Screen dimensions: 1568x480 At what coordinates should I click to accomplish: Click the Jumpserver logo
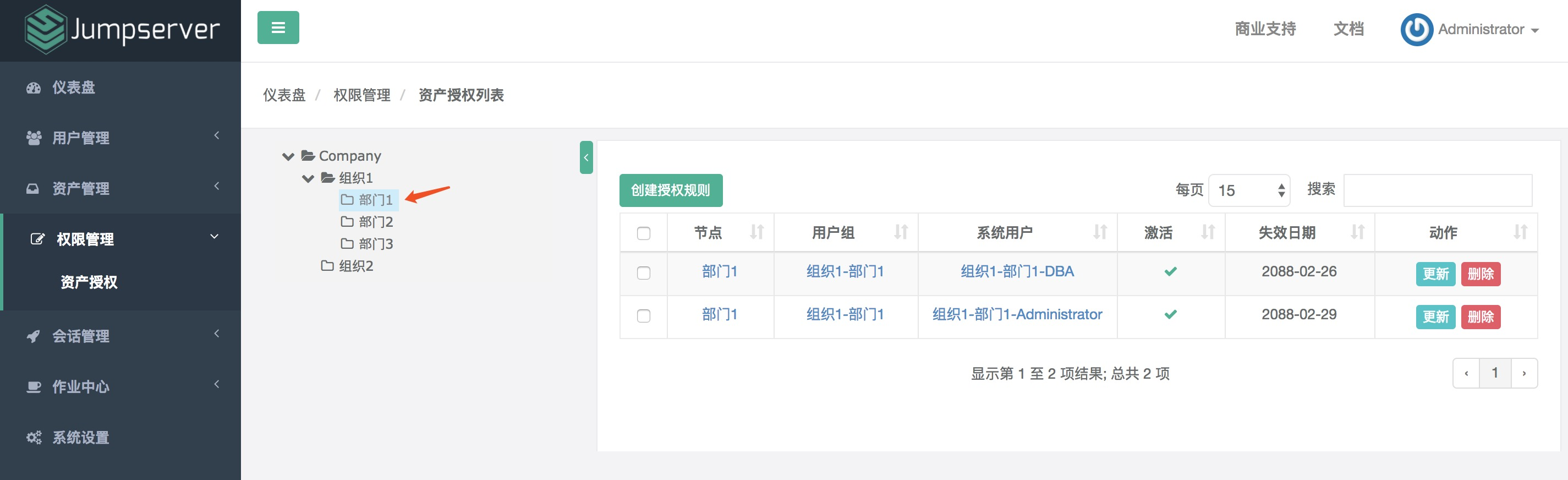[122, 29]
